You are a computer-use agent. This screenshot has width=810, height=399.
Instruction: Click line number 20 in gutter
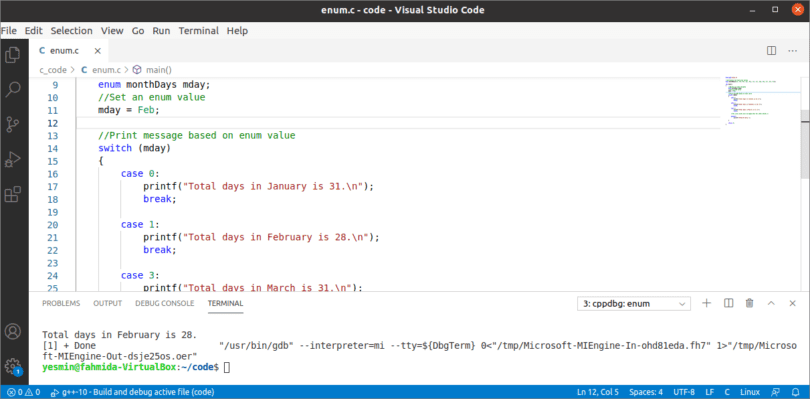coord(53,224)
